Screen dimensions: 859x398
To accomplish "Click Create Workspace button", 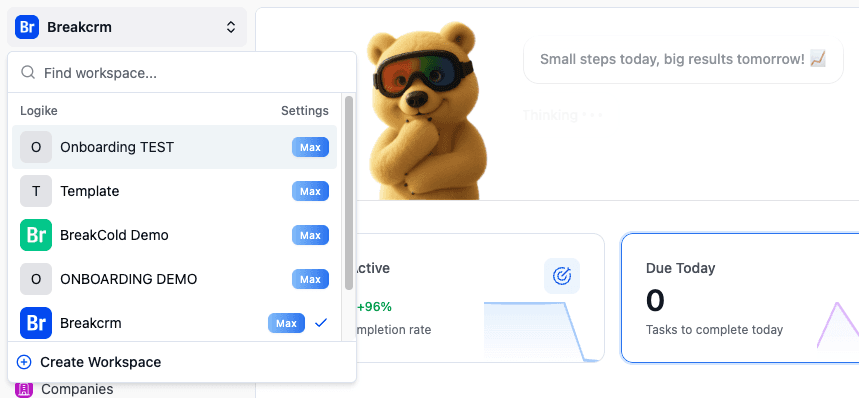I will coord(182,362).
